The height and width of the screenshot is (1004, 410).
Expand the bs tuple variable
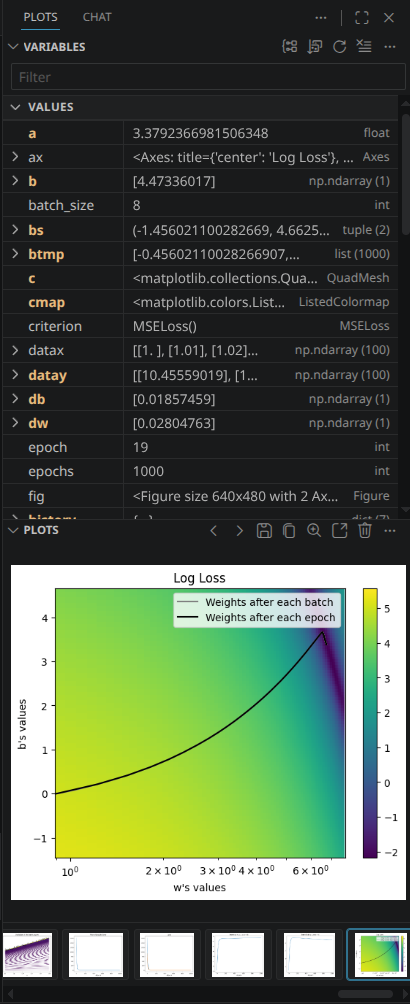click(15, 230)
